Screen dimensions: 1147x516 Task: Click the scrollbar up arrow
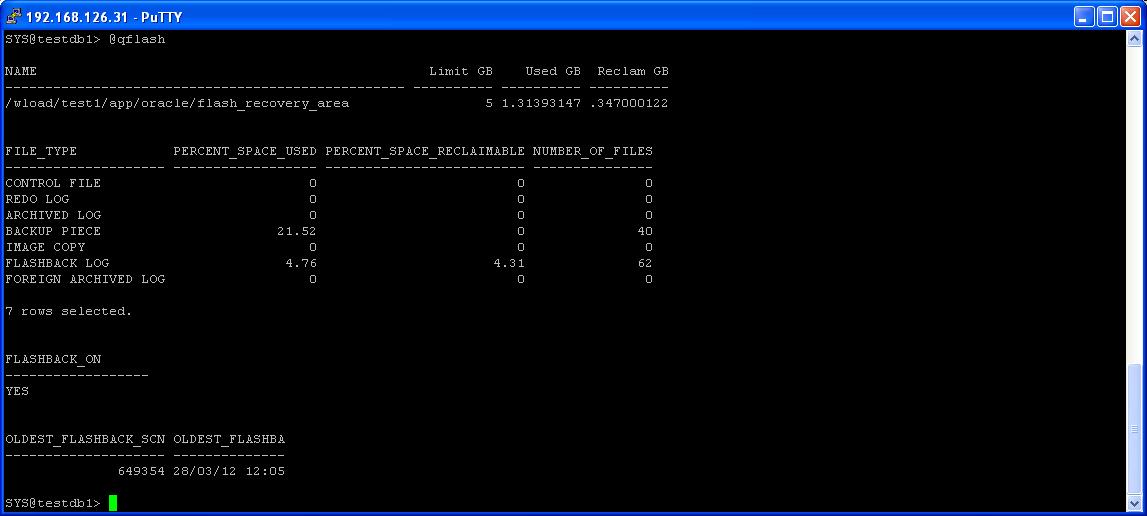pos(1135,39)
